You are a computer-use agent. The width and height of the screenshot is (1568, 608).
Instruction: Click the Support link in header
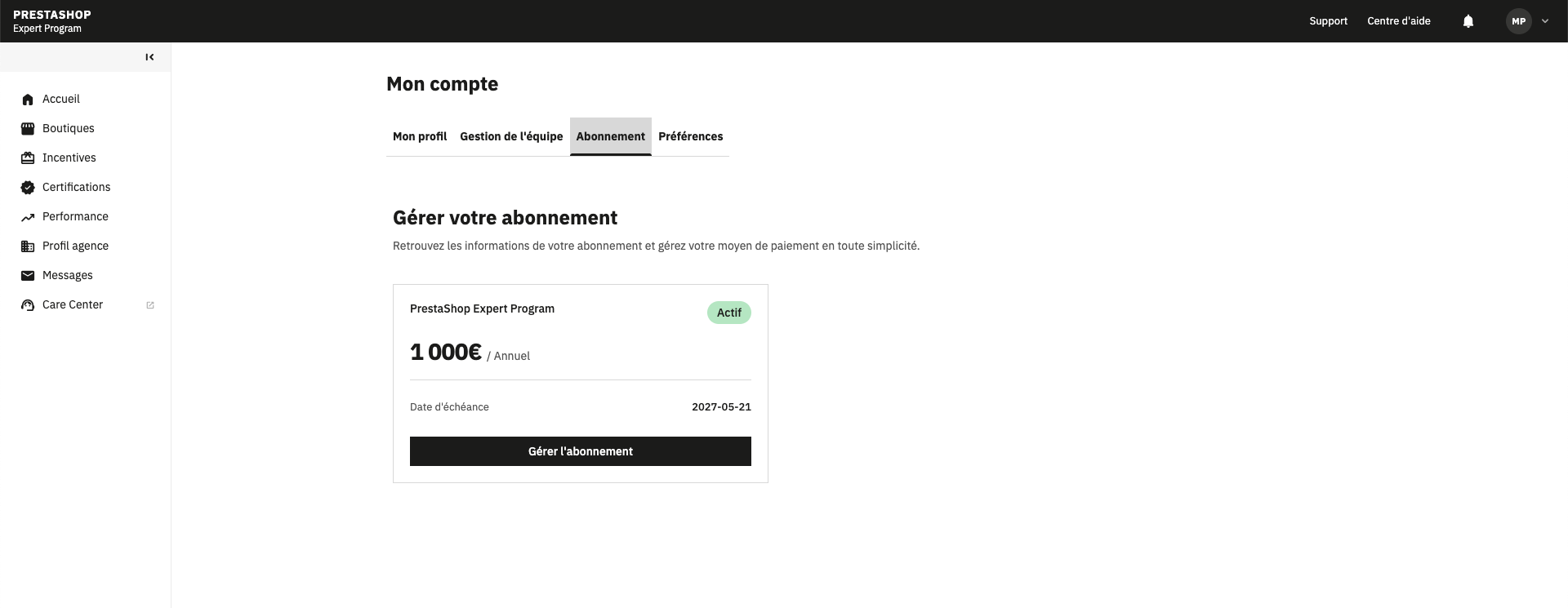tap(1328, 21)
